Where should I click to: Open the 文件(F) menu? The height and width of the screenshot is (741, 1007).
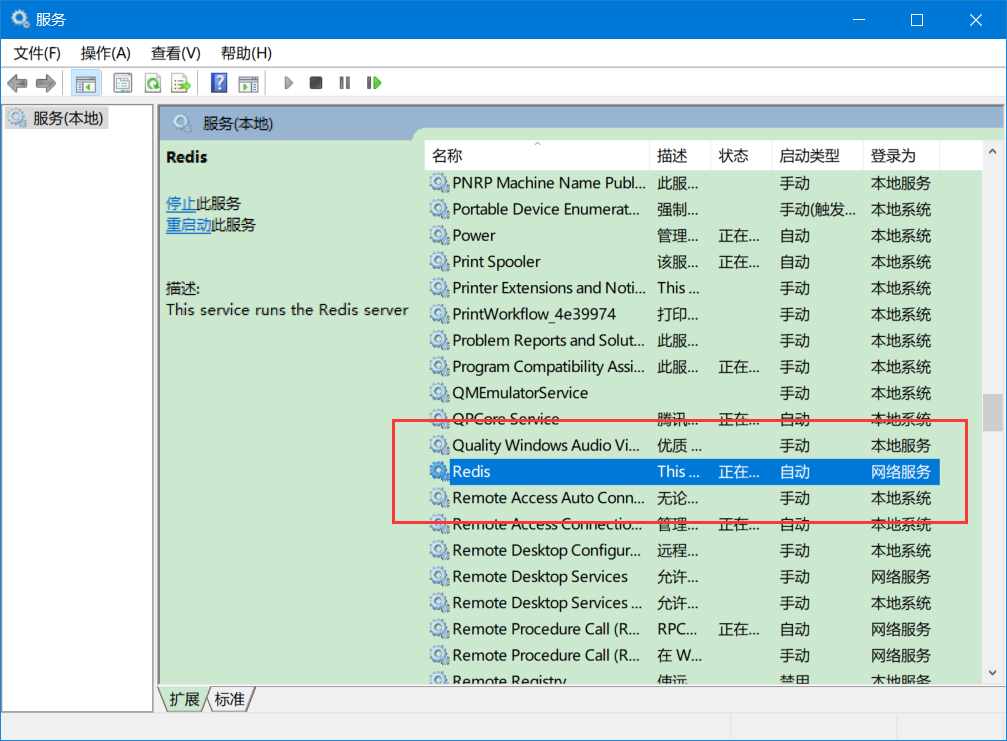click(37, 53)
